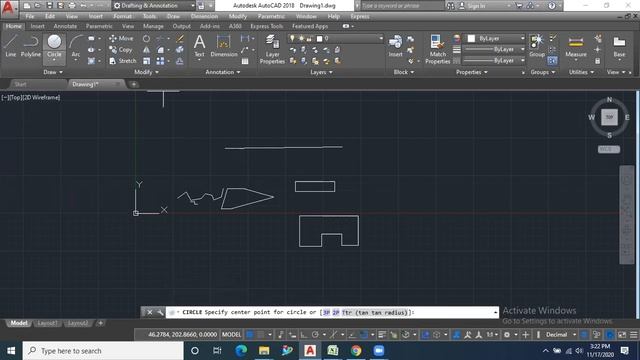Open Chrome from the taskbar

[356, 351]
